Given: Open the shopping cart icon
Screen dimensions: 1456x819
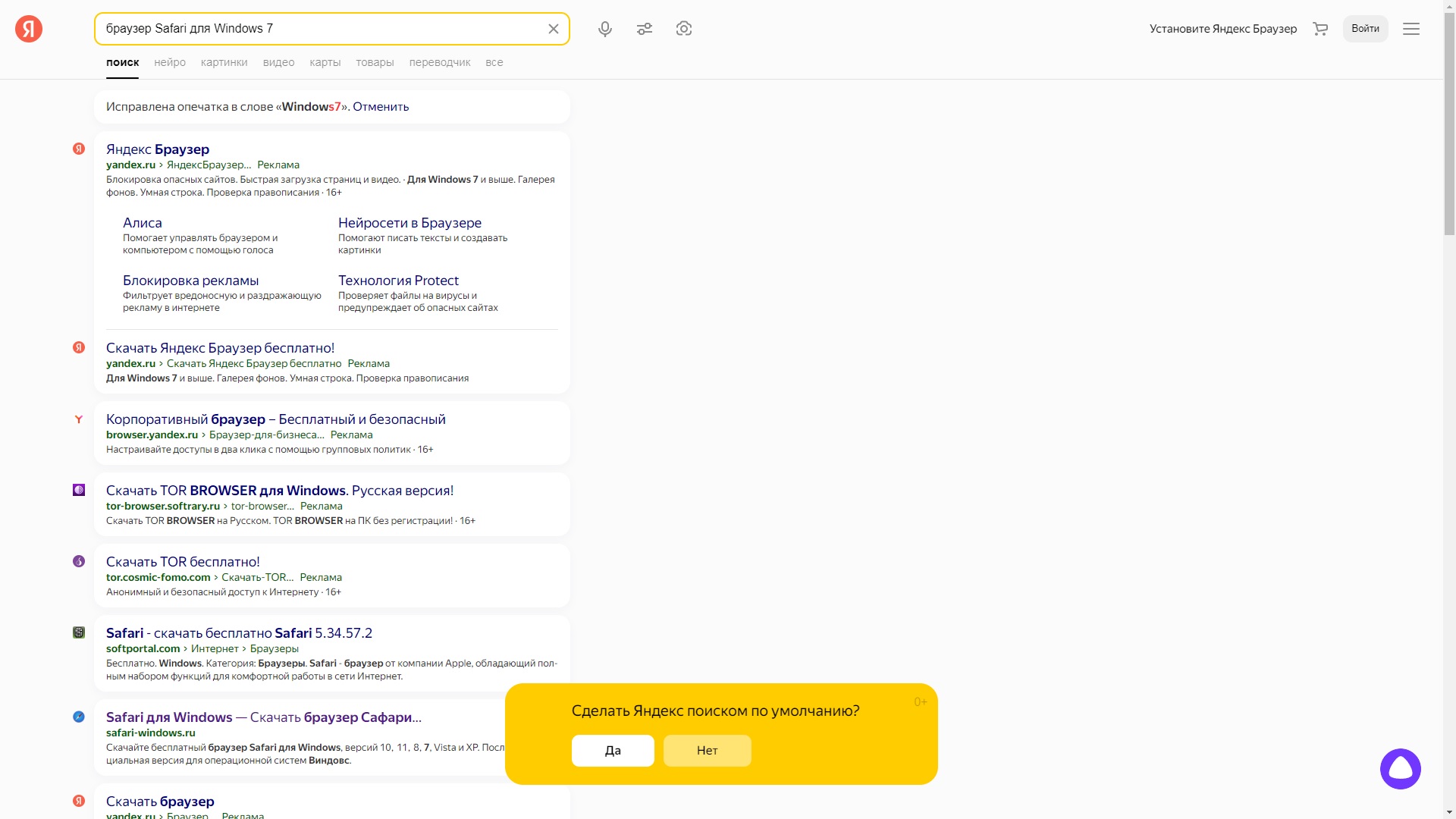Looking at the screenshot, I should pyautogui.click(x=1320, y=29).
